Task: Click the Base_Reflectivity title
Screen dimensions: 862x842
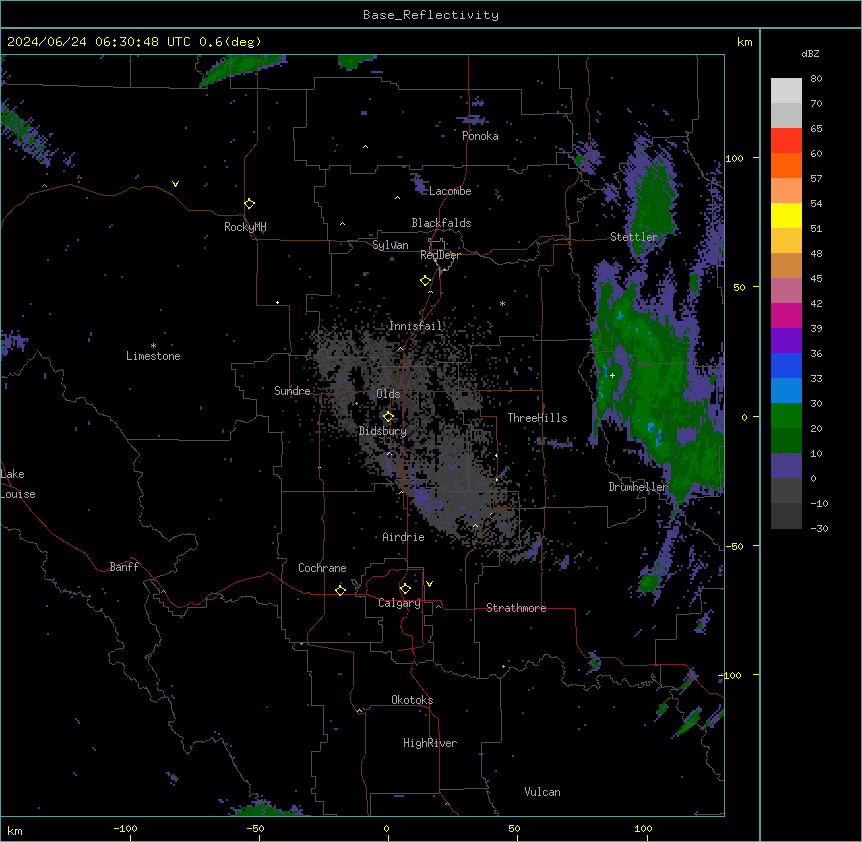Action: click(431, 15)
